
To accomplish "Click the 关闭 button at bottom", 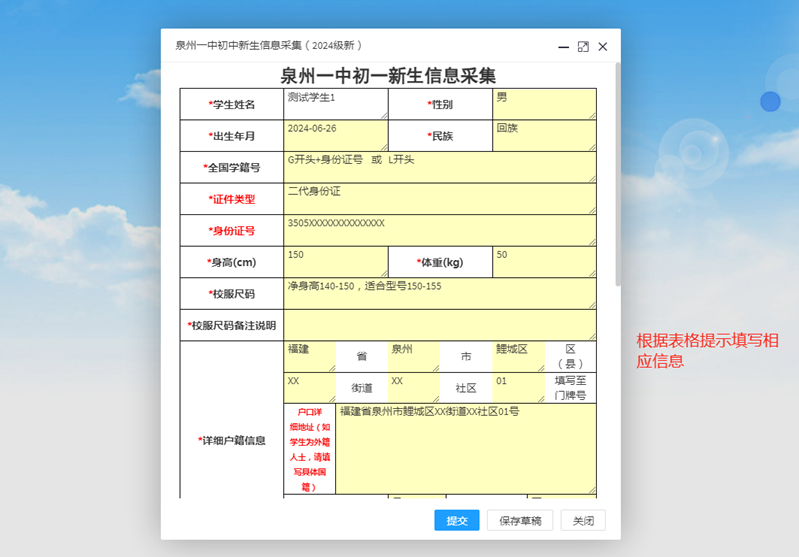I will pyautogui.click(x=583, y=520).
